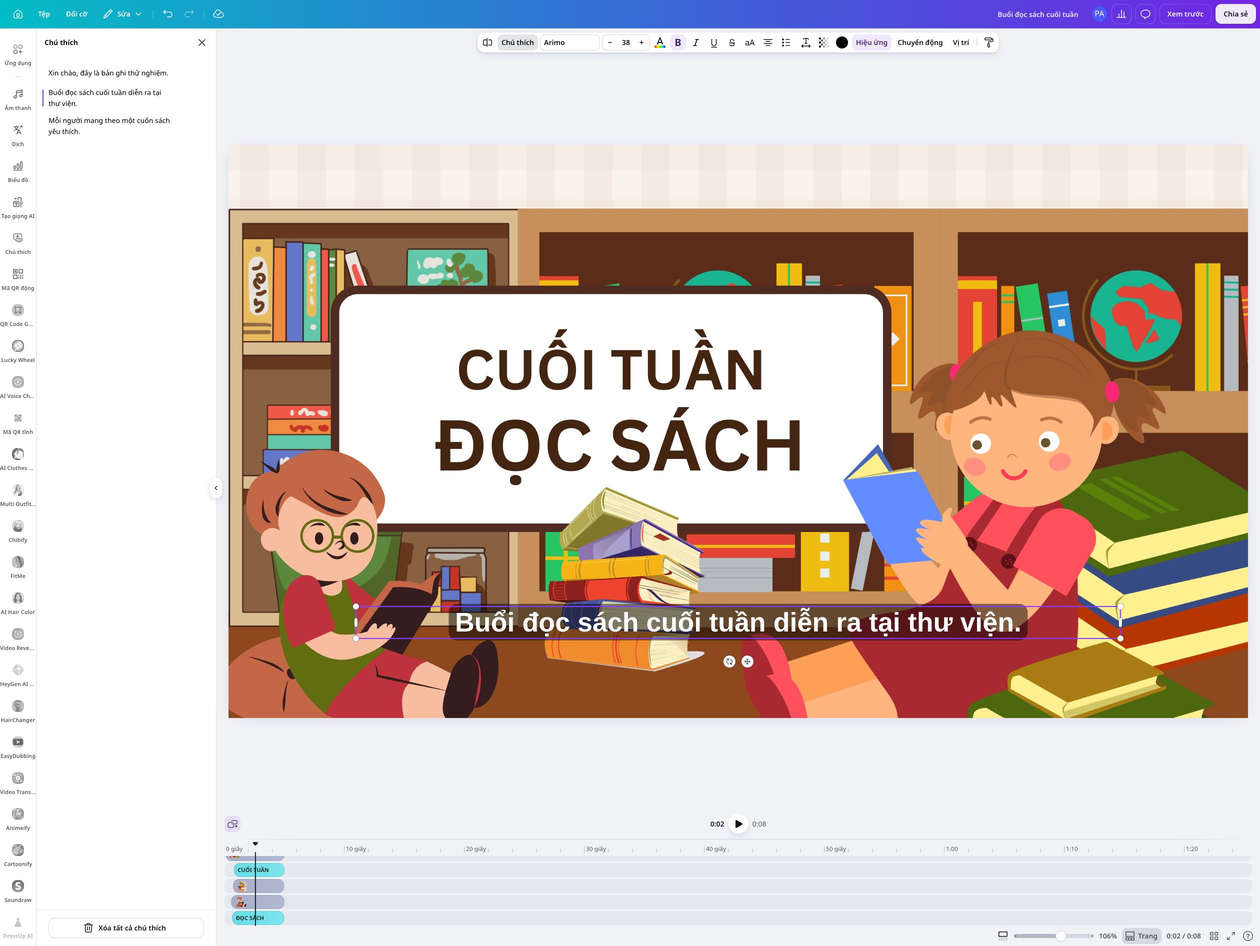1260x946 pixels.
Task: Click the Chia sẻ share button
Action: coord(1235,14)
